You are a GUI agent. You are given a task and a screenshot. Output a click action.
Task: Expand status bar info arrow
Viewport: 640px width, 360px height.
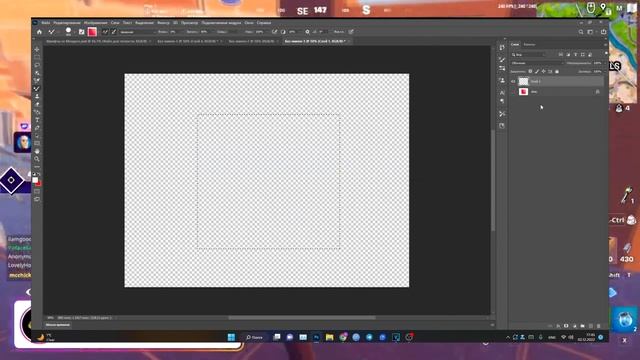116,318
